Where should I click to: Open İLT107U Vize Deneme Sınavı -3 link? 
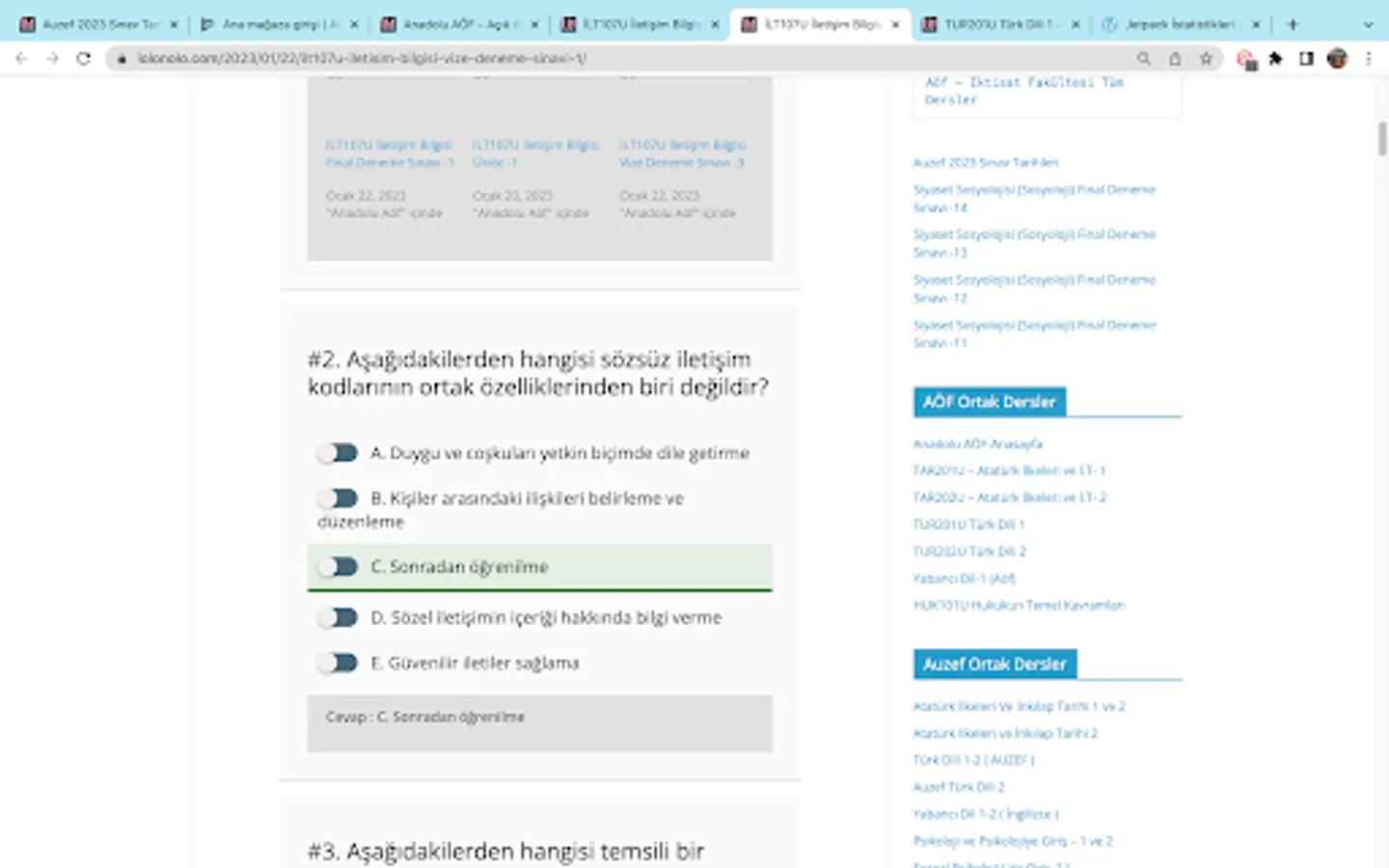(683, 153)
